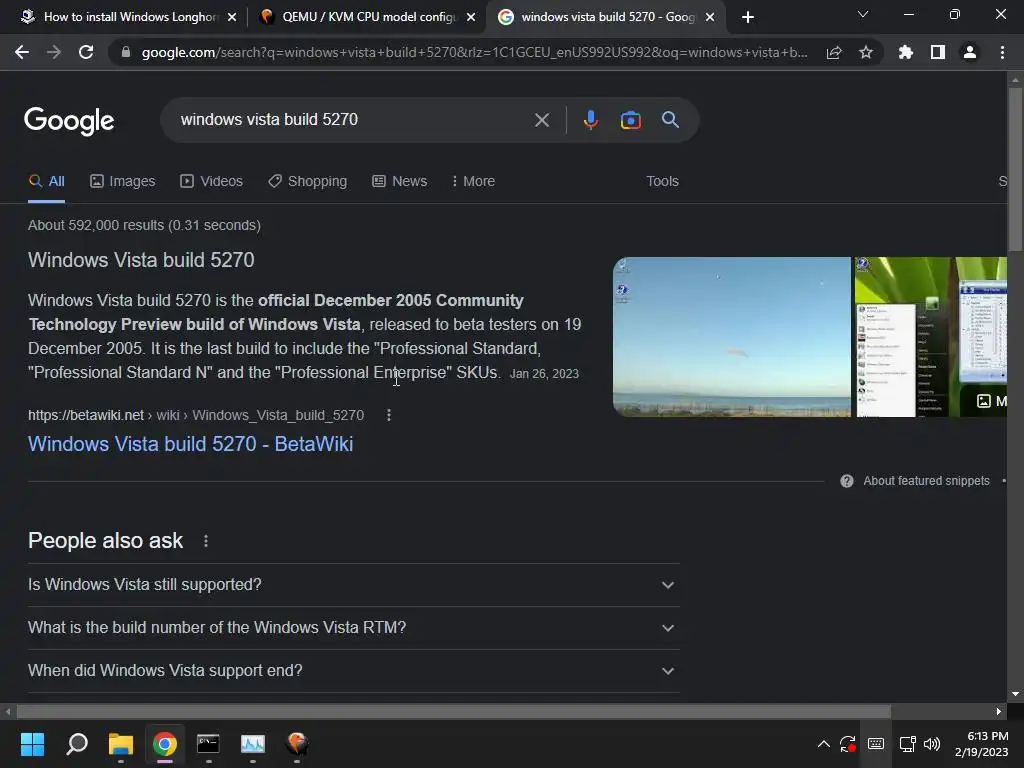Click the network display tray icon

(907, 744)
